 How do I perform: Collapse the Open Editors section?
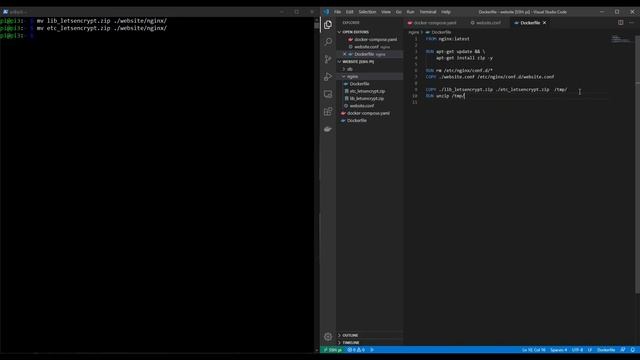(355, 32)
